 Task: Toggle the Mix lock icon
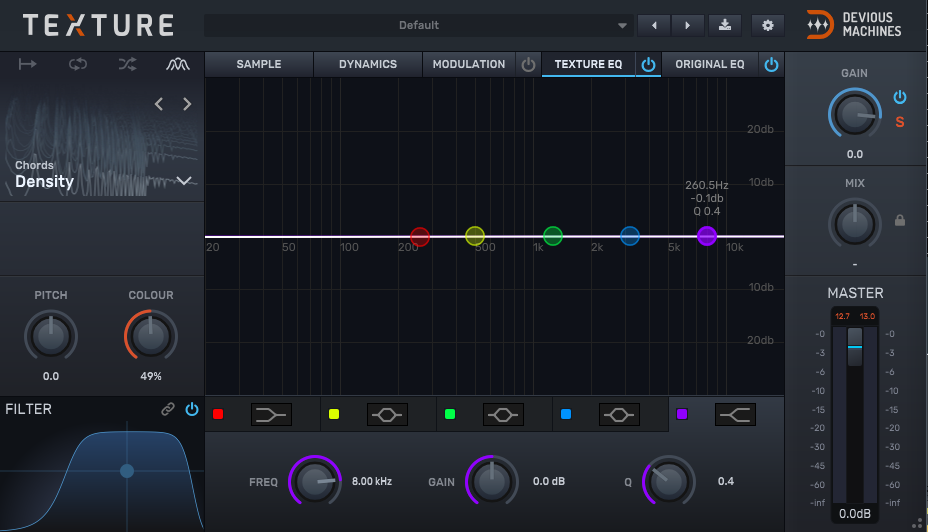(x=900, y=220)
